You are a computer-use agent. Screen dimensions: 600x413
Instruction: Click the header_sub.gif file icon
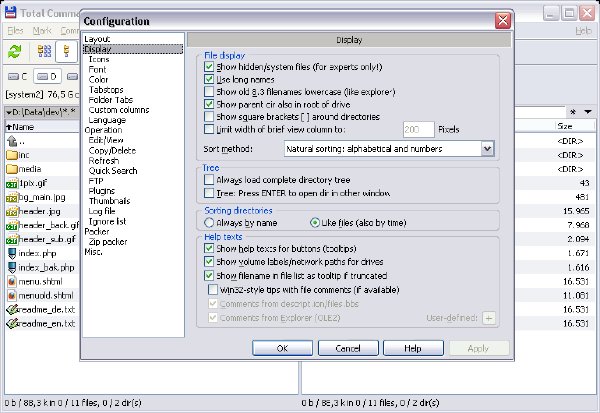click(x=12, y=240)
